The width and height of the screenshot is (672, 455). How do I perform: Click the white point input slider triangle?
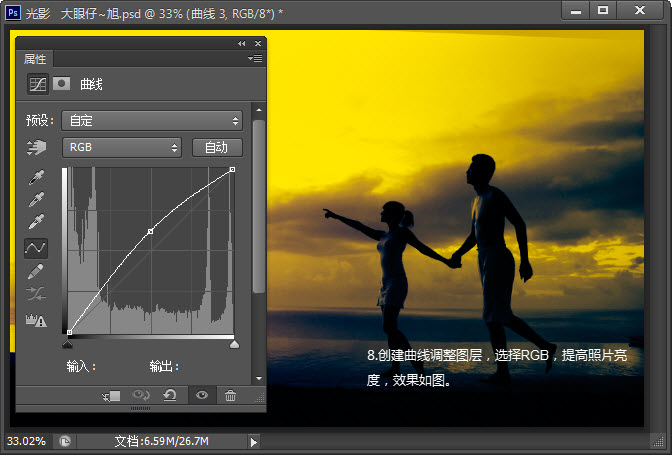(x=234, y=344)
